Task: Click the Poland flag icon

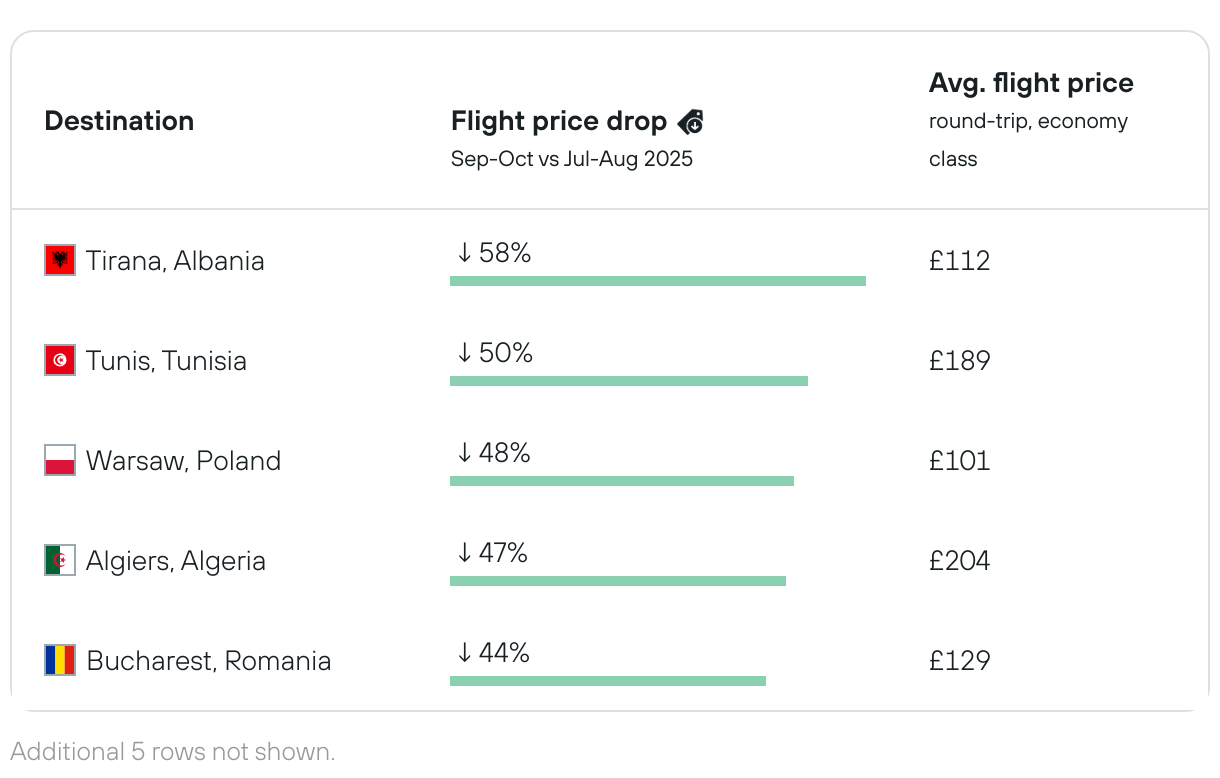Action: [x=60, y=460]
